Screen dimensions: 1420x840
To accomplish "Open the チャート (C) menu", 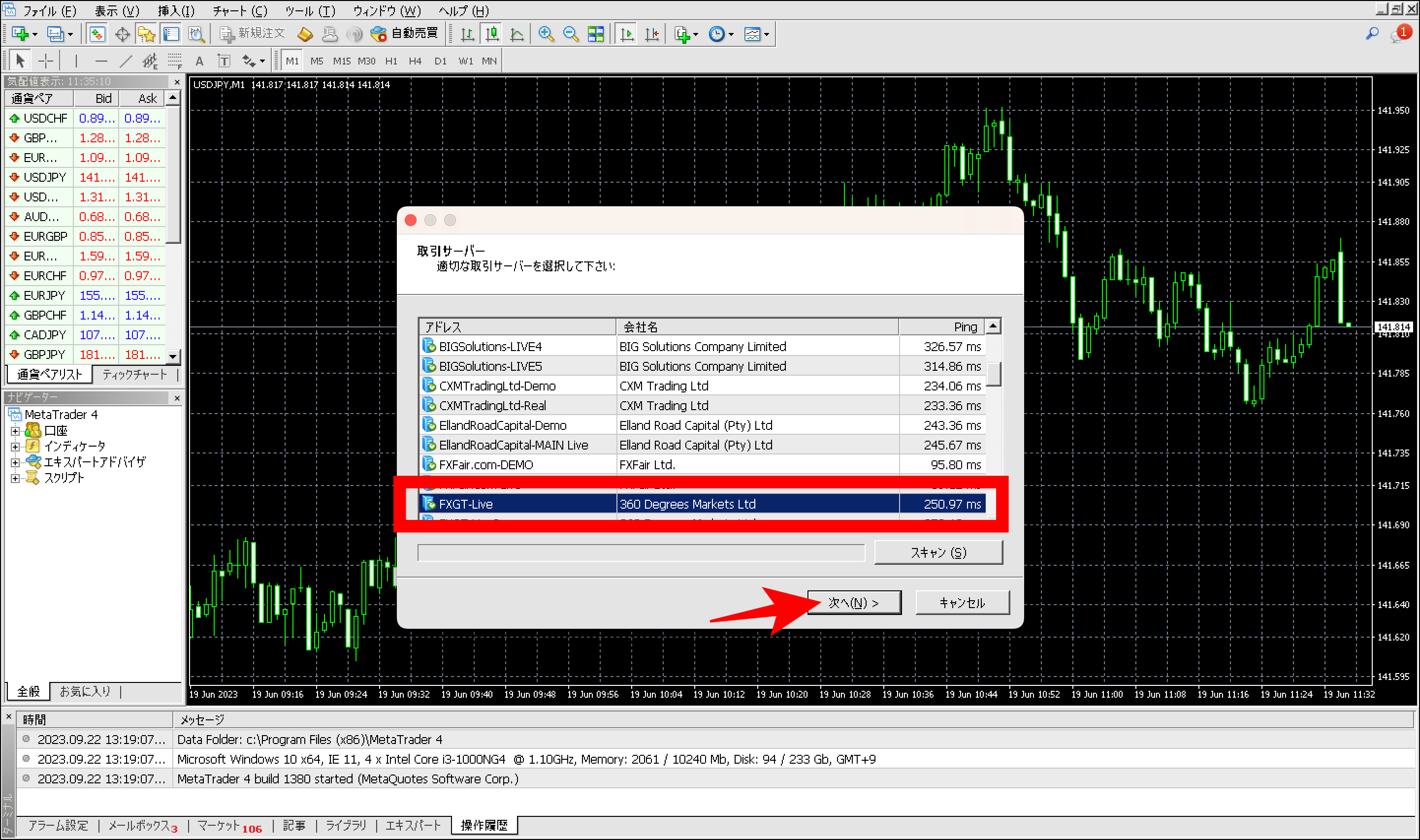I will pyautogui.click(x=240, y=11).
